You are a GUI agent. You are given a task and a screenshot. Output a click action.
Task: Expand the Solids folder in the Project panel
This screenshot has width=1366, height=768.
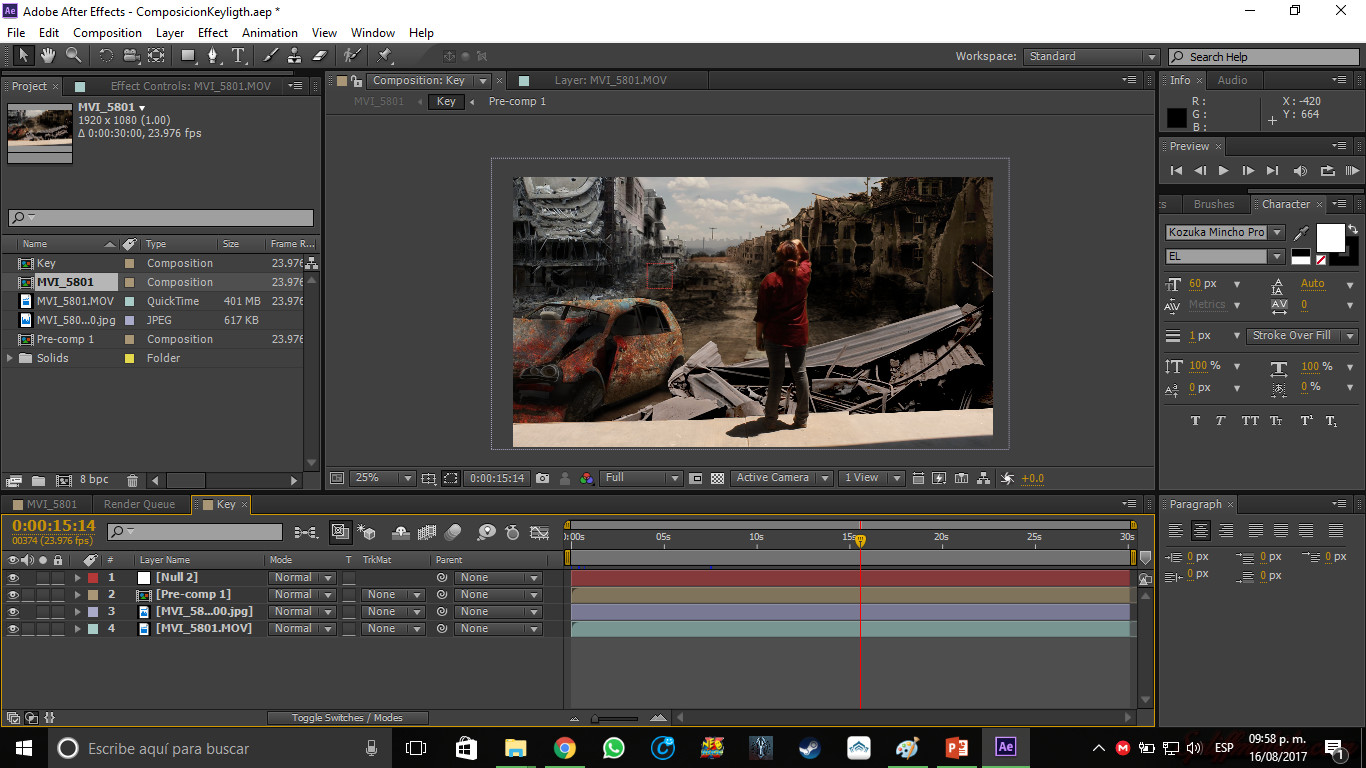pos(9,357)
